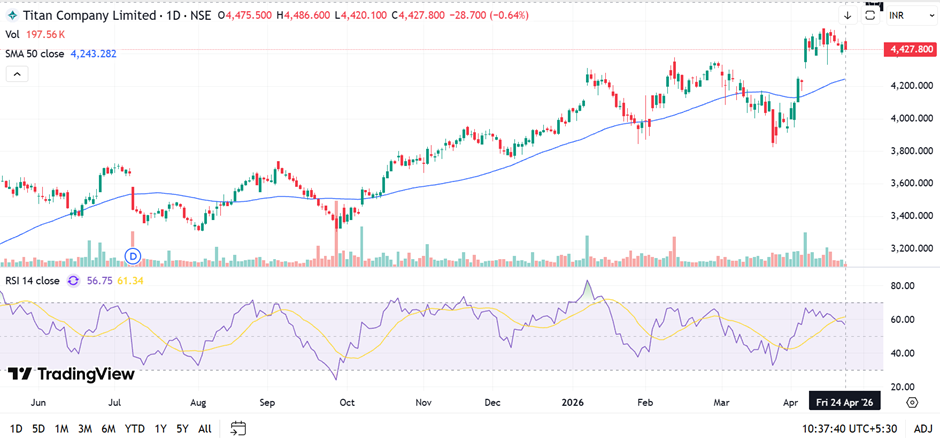The height and width of the screenshot is (439, 940).
Task: Open chart settings gear in bottom right
Action: coord(912,402)
